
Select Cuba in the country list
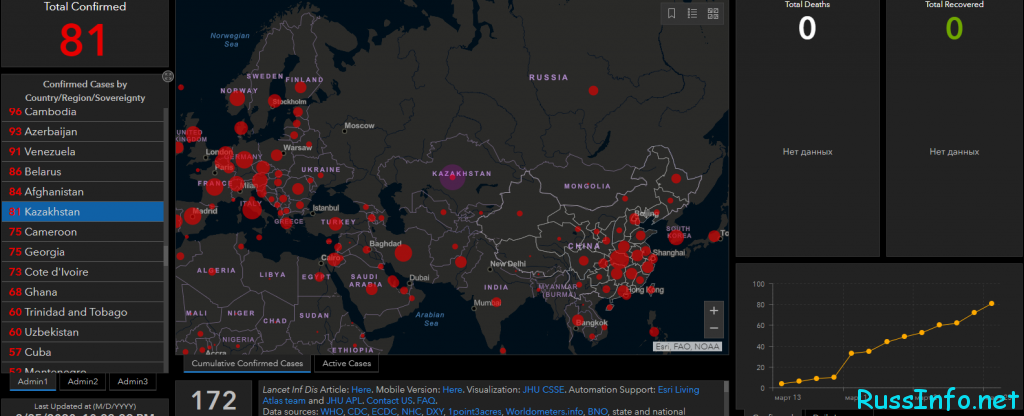[x=82, y=352]
